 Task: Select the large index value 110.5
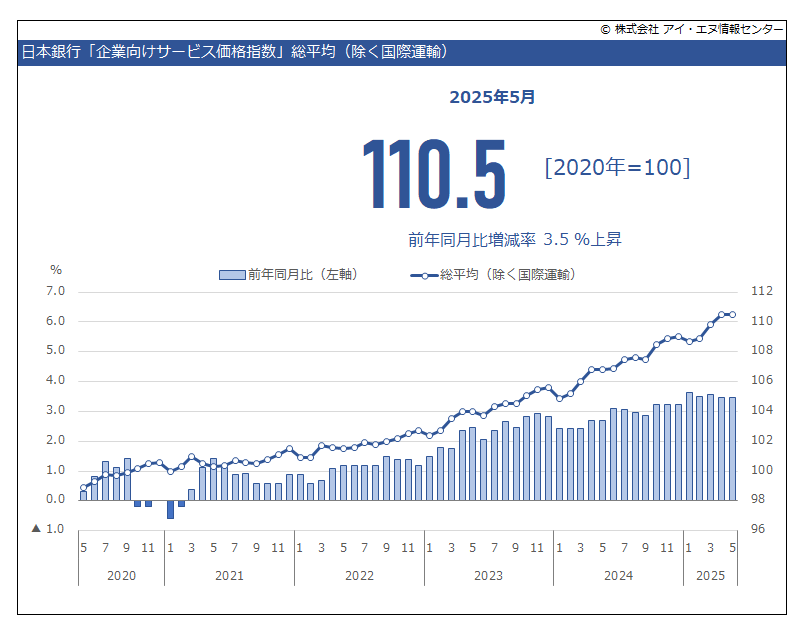coord(434,174)
